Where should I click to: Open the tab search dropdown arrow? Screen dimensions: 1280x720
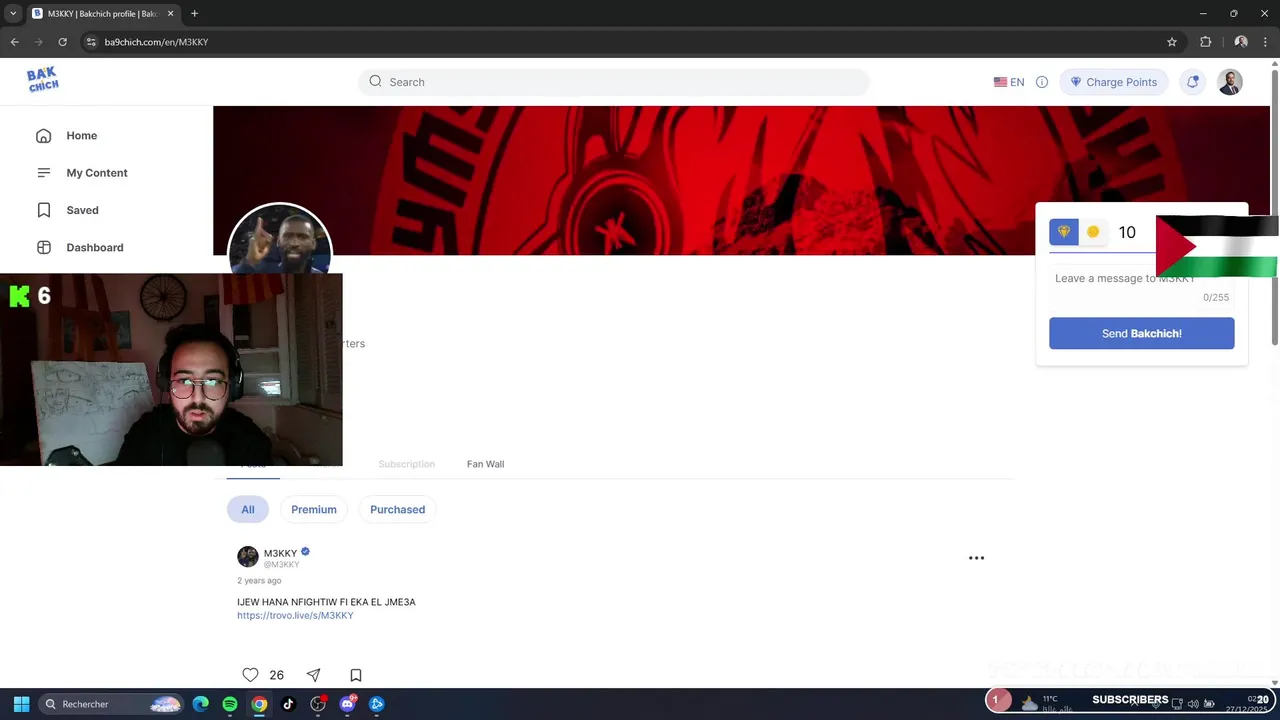(13, 14)
